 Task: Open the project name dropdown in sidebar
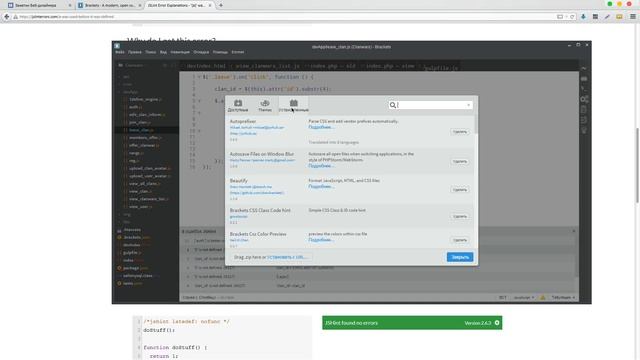pyautogui.click(x=134, y=65)
